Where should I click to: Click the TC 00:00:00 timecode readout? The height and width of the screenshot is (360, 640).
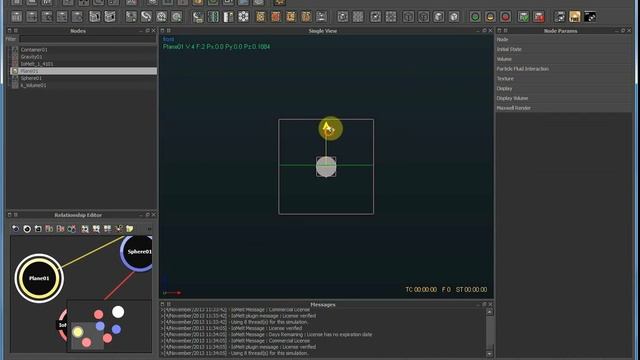421,289
